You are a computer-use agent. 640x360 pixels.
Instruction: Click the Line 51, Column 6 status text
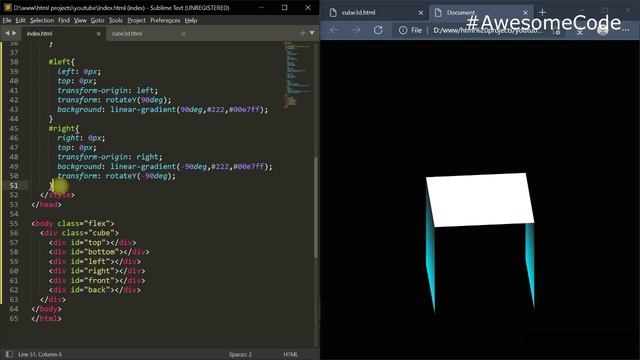pos(40,354)
